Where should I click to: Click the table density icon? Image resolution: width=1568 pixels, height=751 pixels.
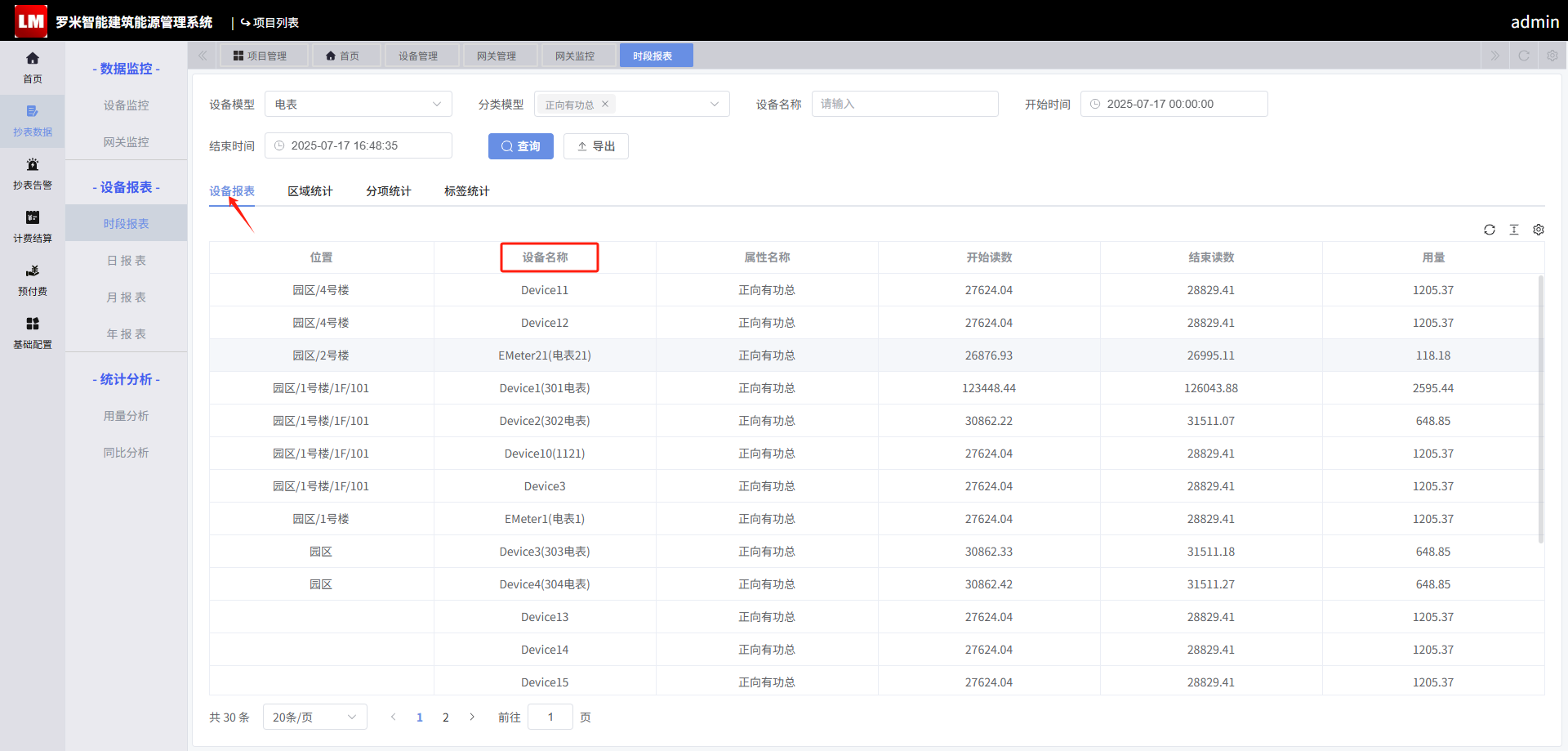(1514, 230)
